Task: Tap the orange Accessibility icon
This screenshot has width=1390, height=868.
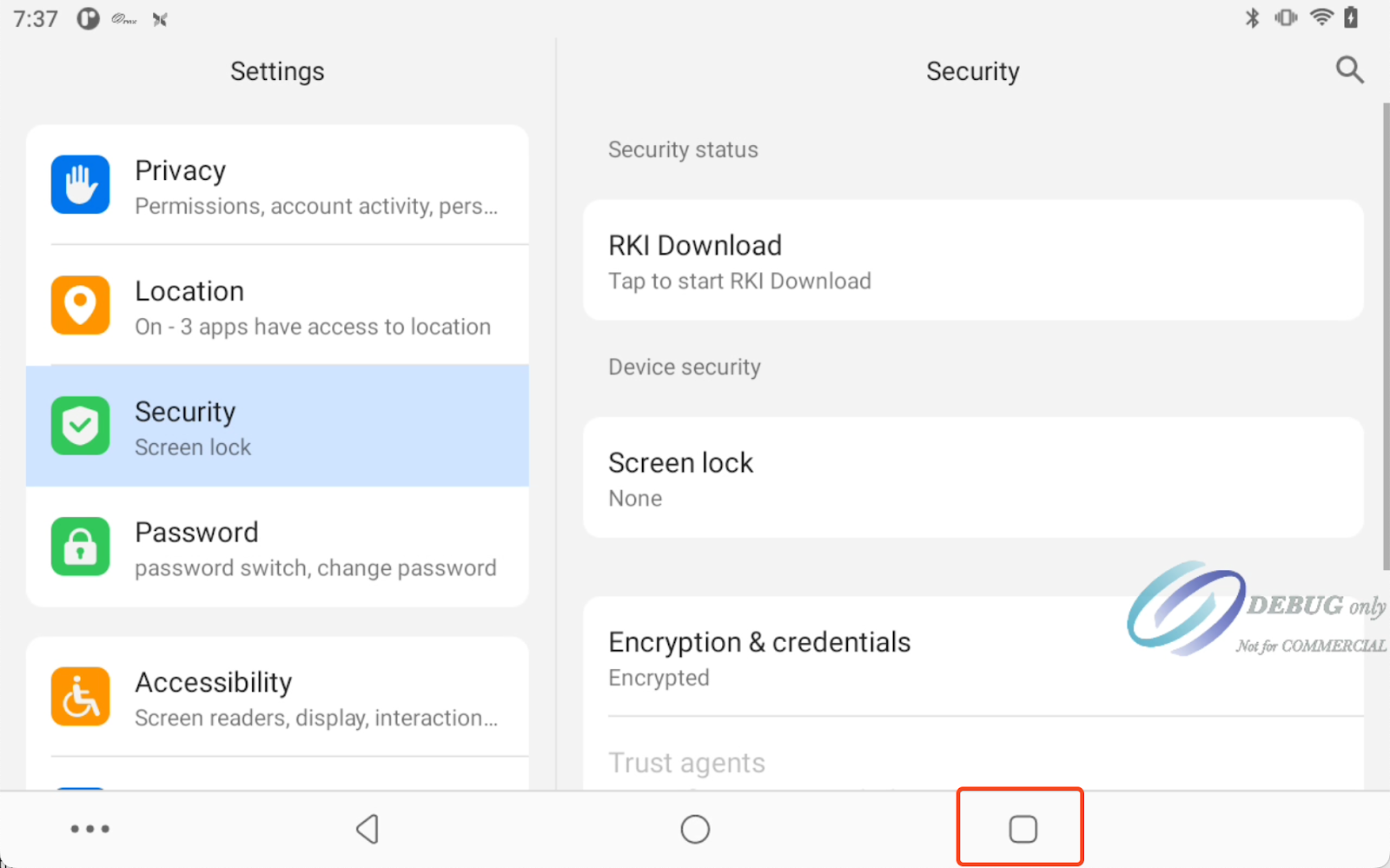Action: tap(80, 697)
